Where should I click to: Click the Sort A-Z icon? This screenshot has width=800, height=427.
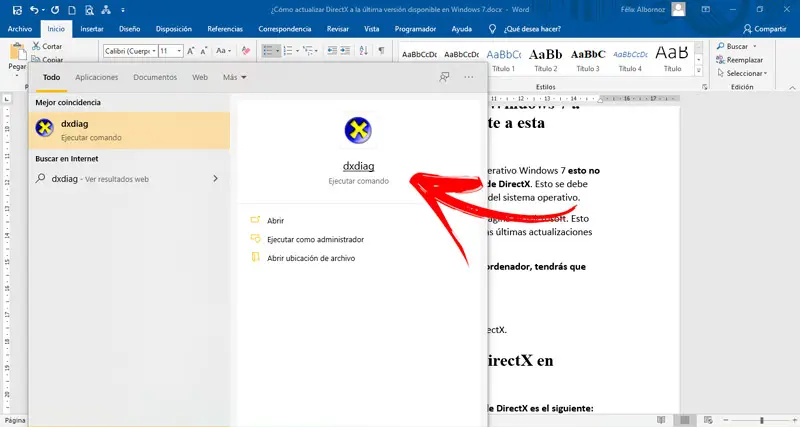click(363, 51)
